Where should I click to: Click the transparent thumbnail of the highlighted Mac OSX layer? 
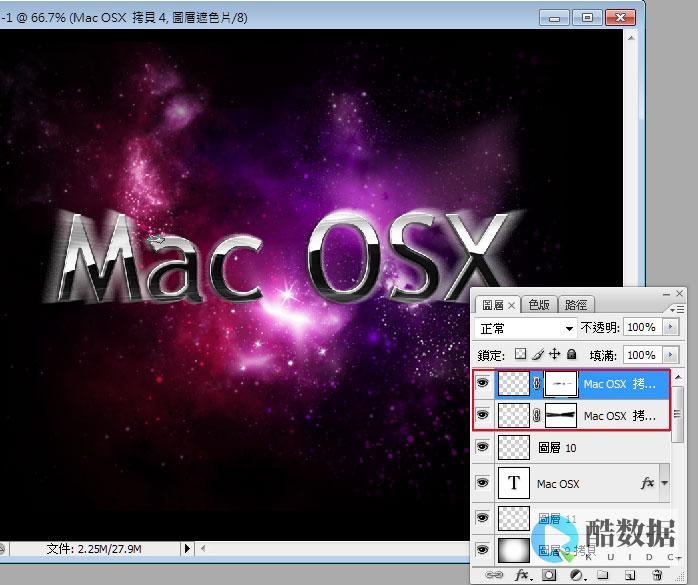click(x=514, y=384)
